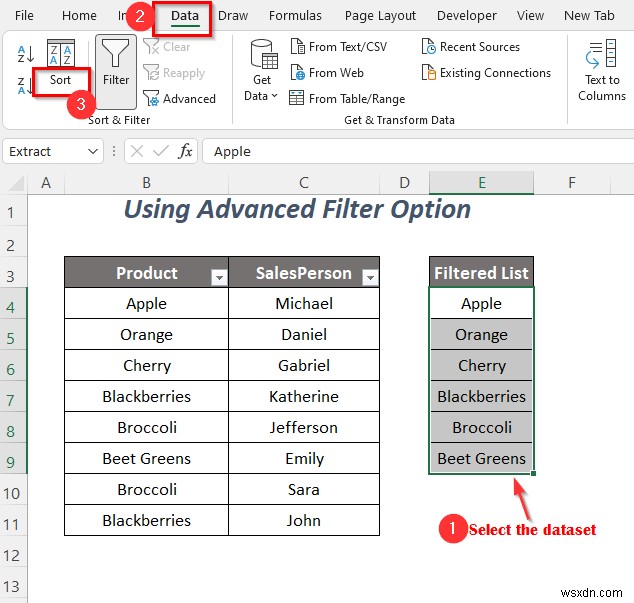The height and width of the screenshot is (603, 634).
Task: Open Existing Connections
Action: tap(486, 73)
